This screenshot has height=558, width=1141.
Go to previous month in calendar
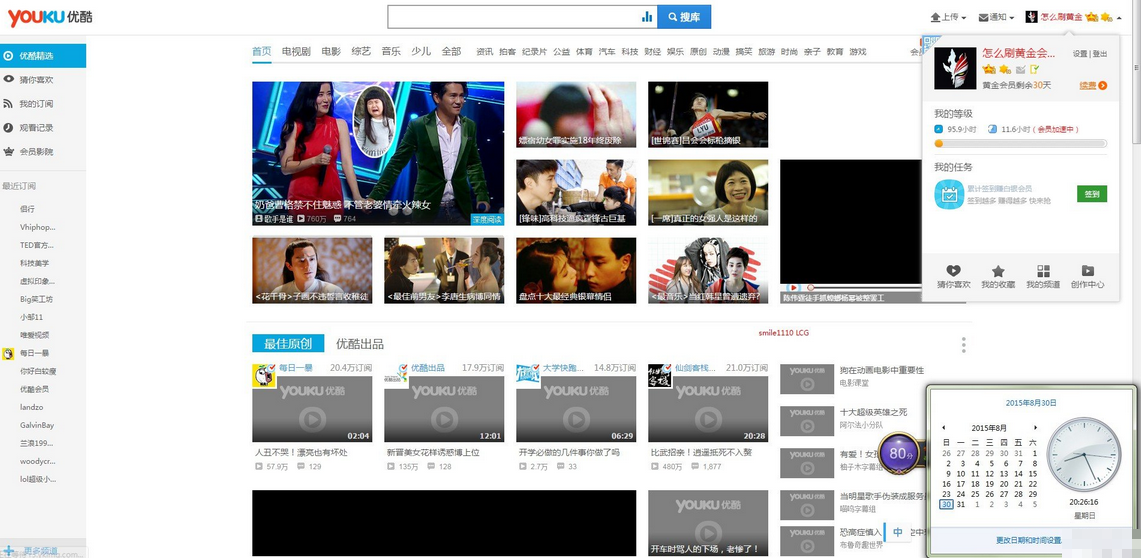coord(944,428)
